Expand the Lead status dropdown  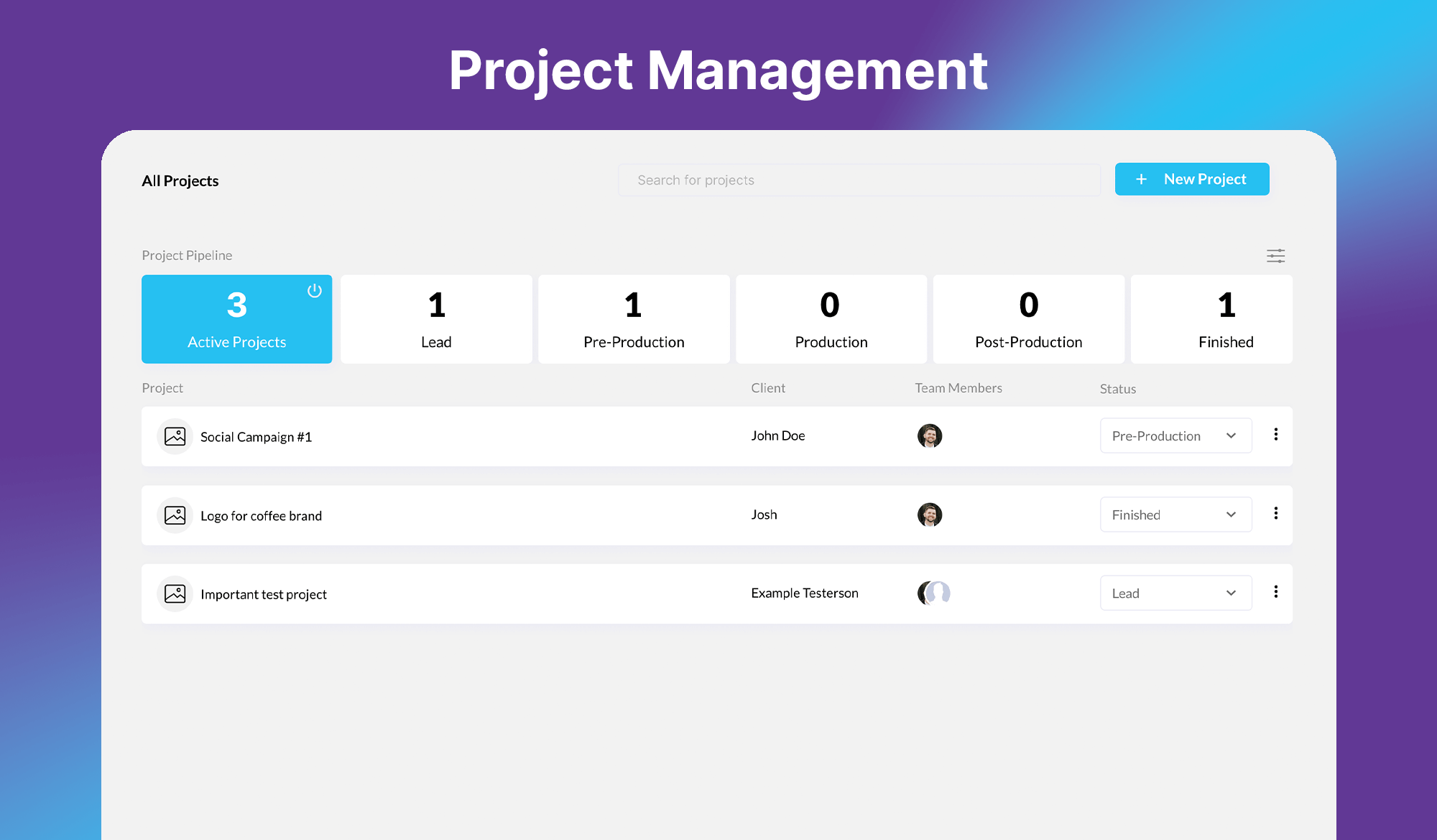[1175, 593]
